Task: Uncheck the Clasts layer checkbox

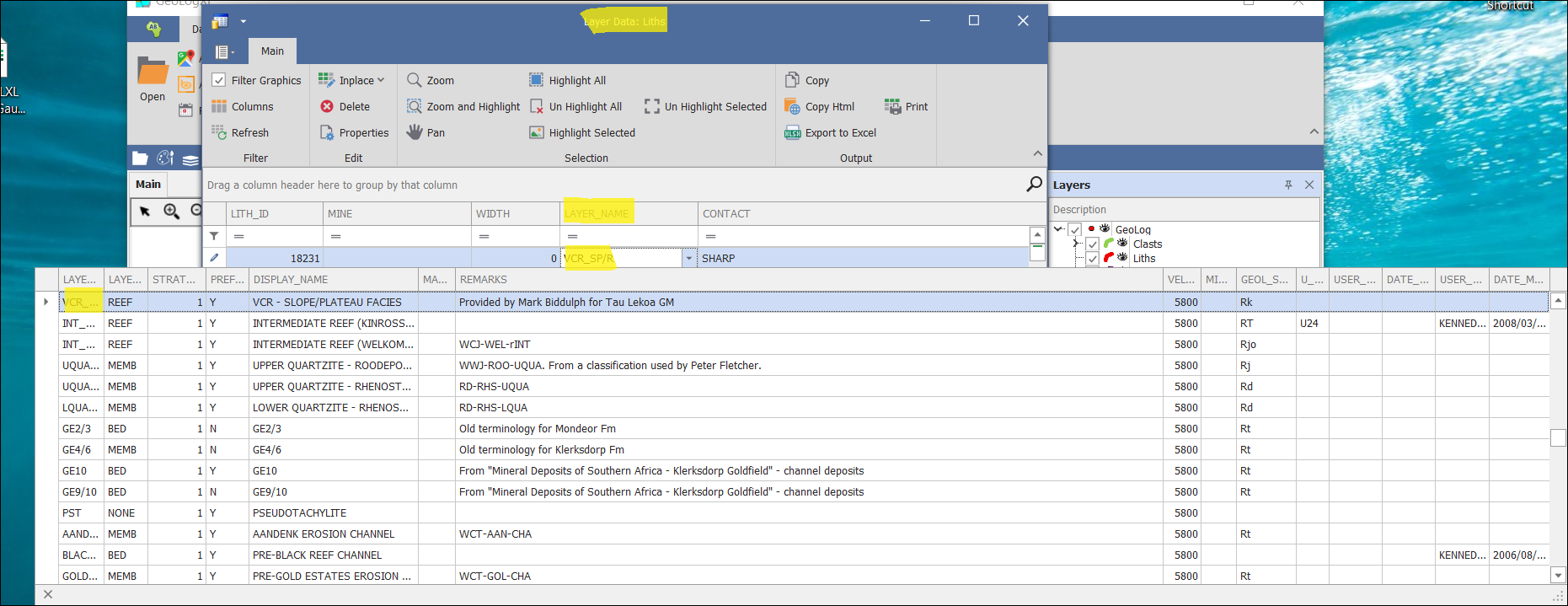Action: point(1092,244)
